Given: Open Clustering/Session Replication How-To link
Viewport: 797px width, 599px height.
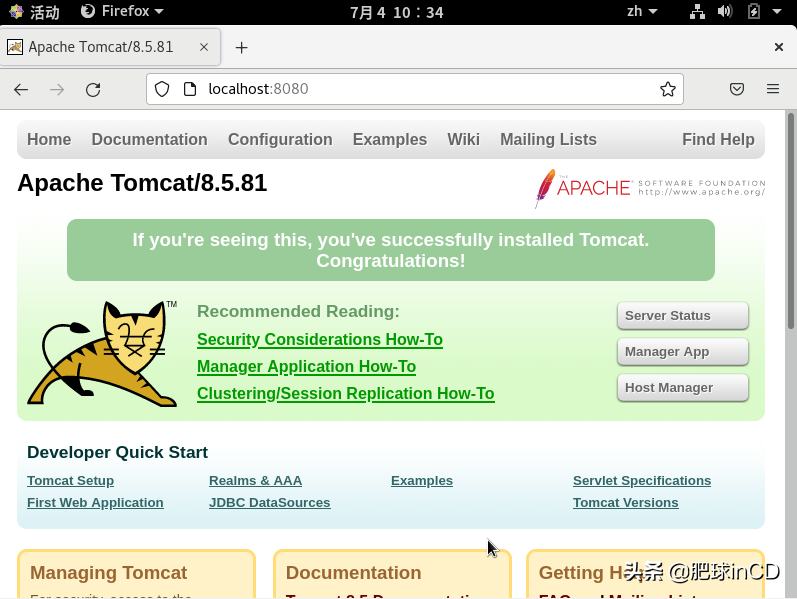Looking at the screenshot, I should click(346, 394).
